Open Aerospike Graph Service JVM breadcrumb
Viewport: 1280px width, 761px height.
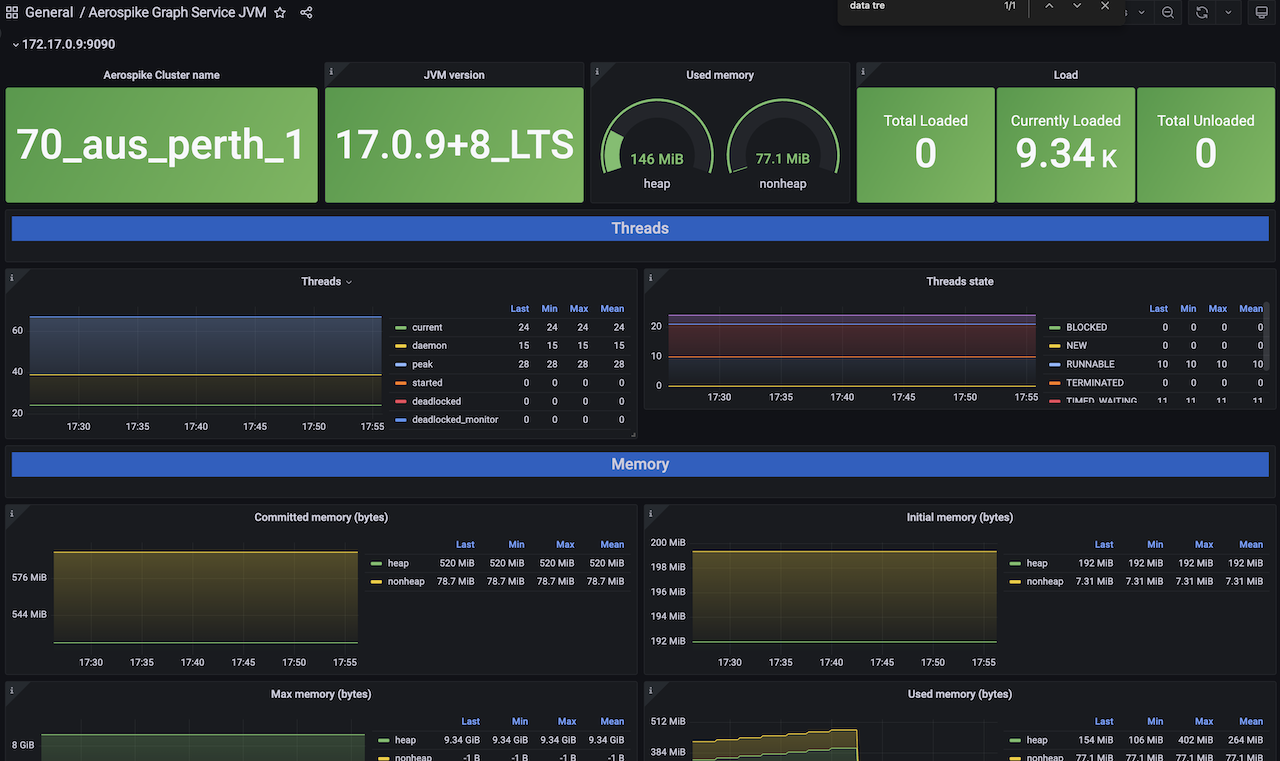(x=177, y=13)
